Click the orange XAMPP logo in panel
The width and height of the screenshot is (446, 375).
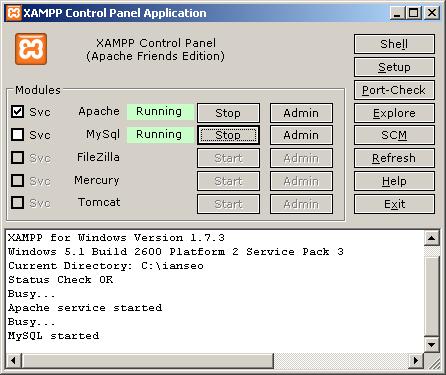pyautogui.click(x=31, y=49)
